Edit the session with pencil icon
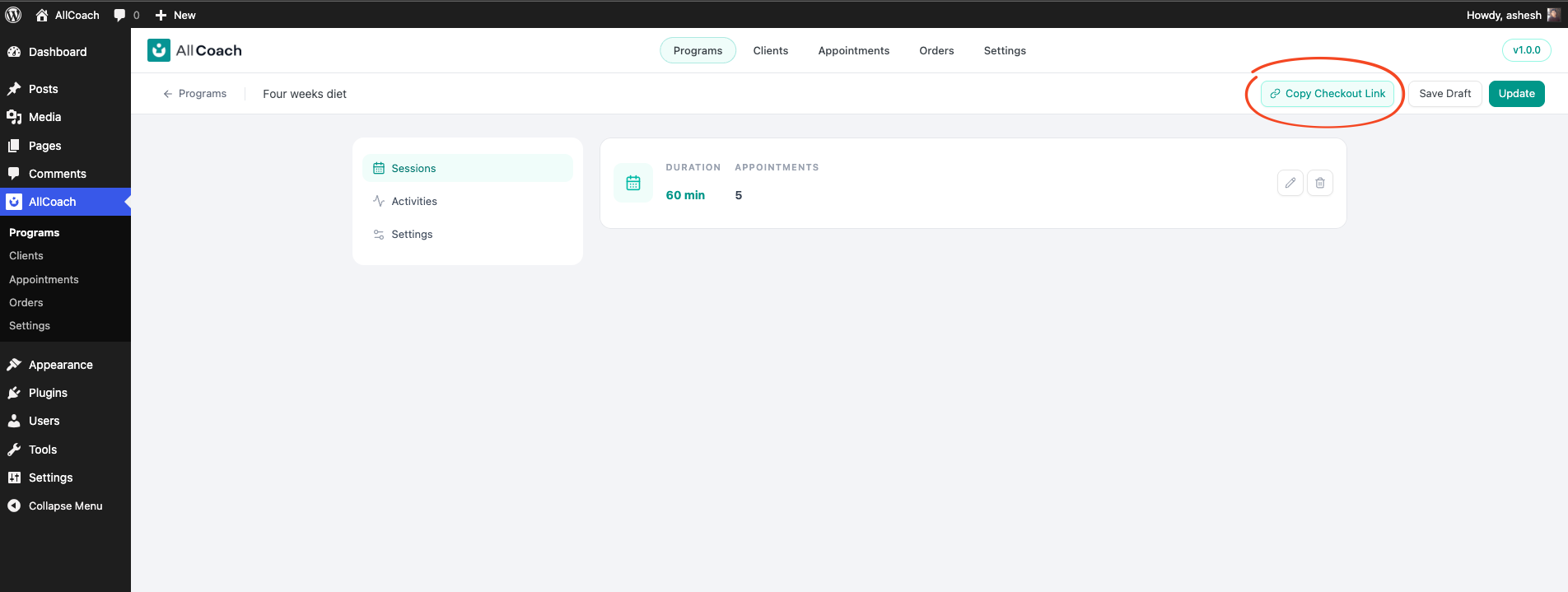Image resolution: width=1568 pixels, height=592 pixels. [1290, 183]
